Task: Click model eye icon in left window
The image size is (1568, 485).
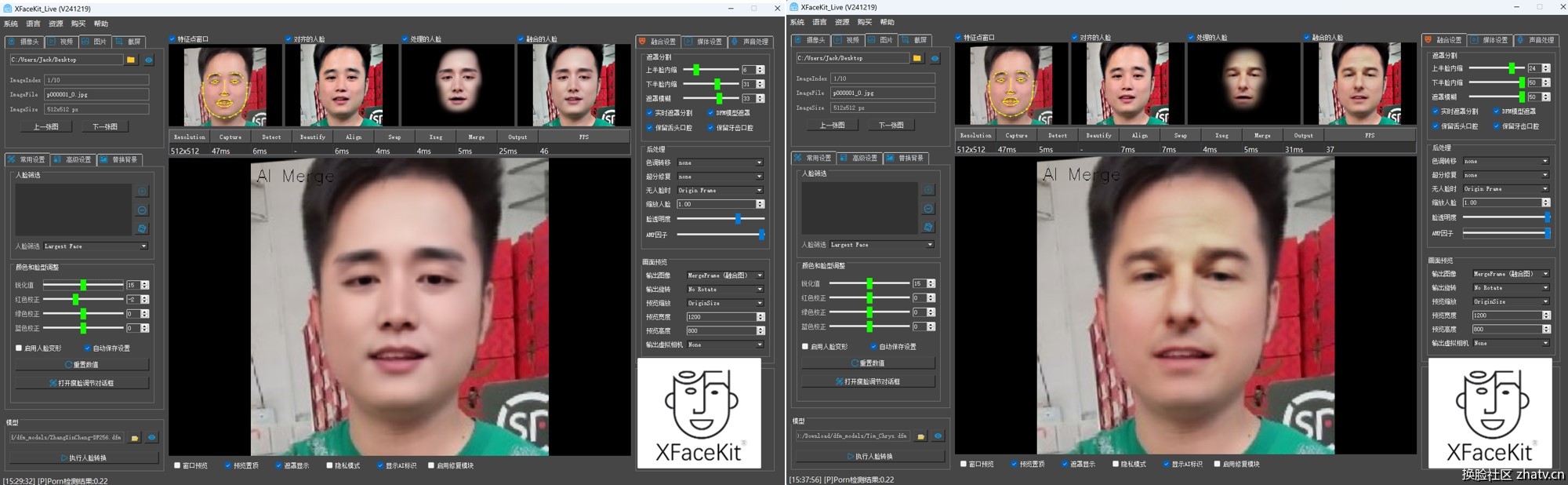Action: [151, 438]
